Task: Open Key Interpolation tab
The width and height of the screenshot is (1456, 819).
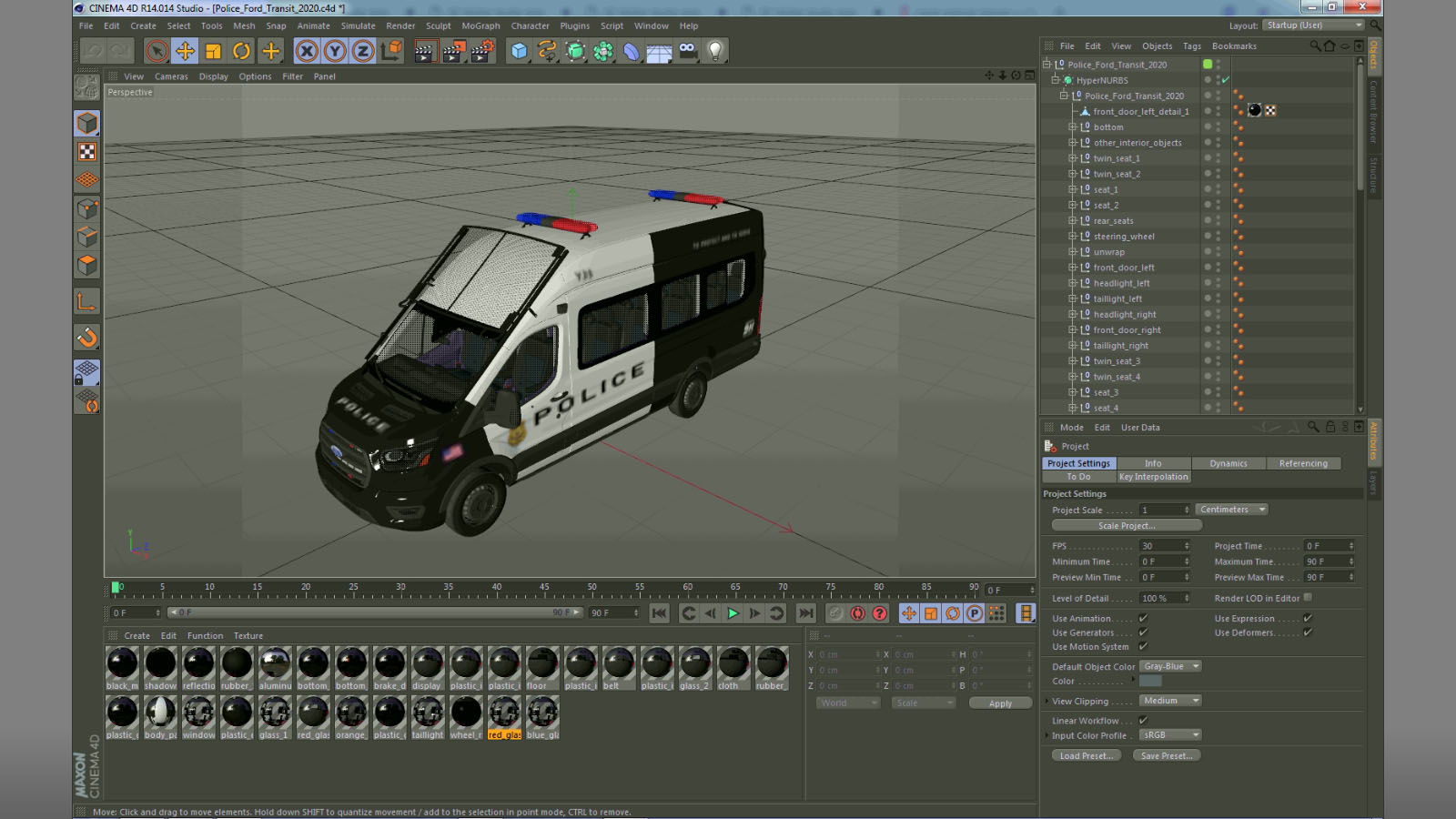Action: tap(1153, 477)
